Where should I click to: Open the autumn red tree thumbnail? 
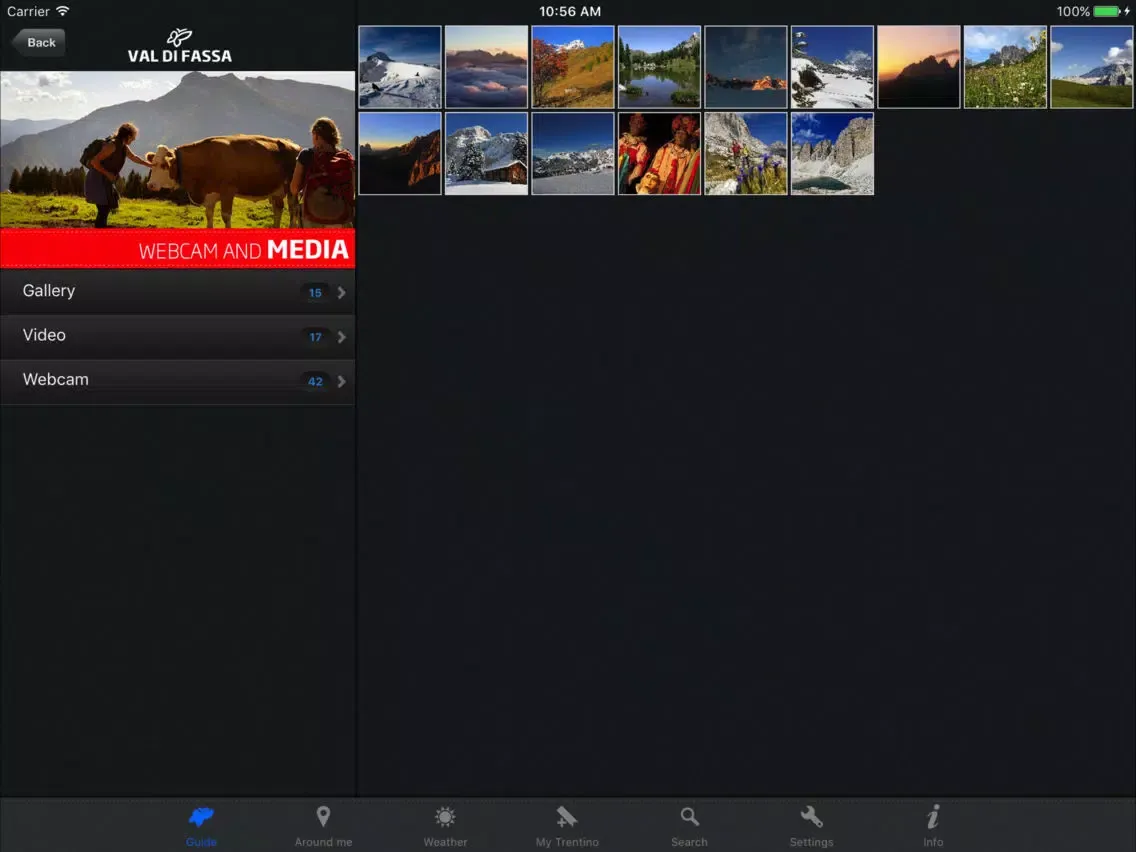572,67
